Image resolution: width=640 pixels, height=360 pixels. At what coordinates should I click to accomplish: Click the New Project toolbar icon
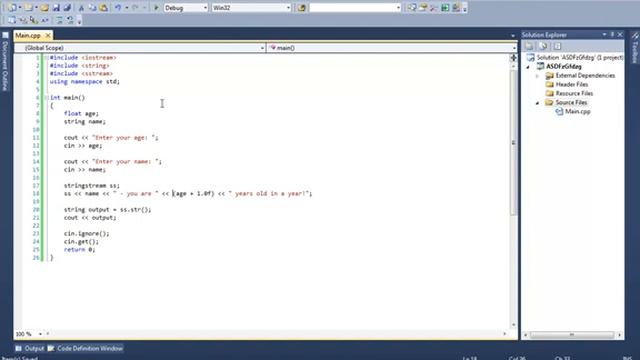[12, 8]
